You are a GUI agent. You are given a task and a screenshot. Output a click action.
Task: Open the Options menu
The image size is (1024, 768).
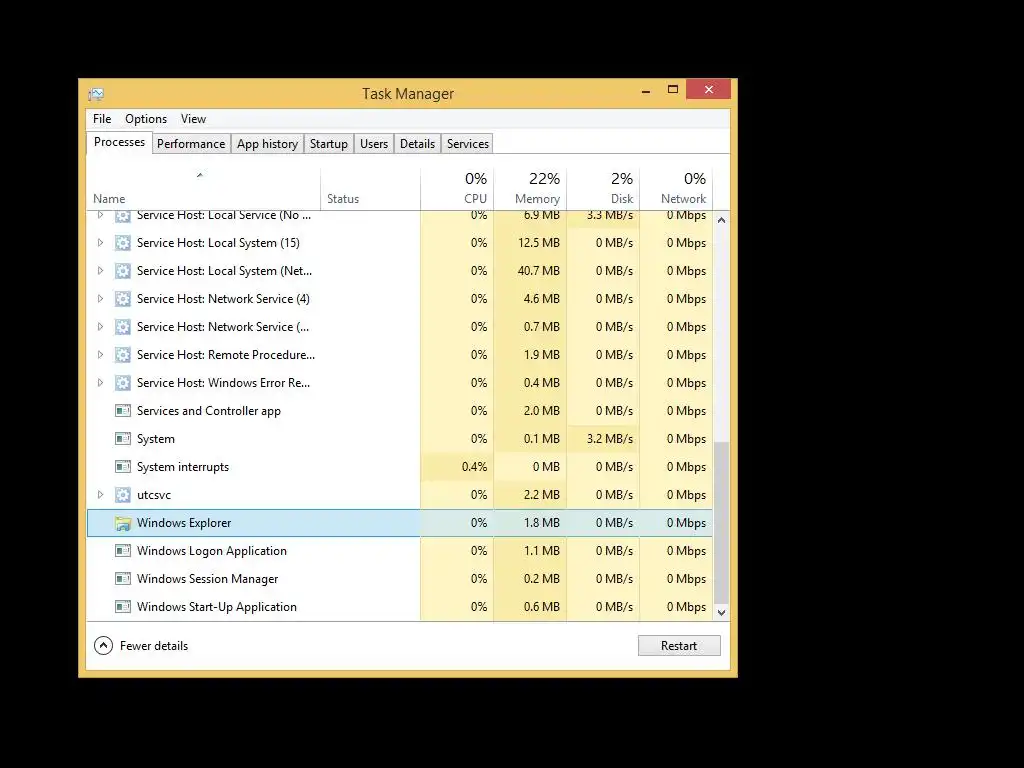146,119
